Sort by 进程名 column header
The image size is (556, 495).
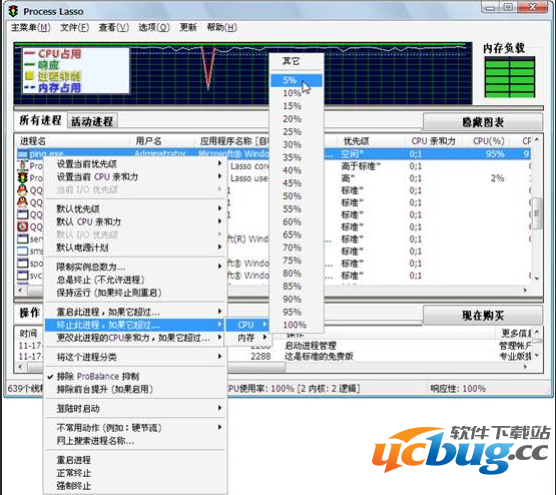tap(73, 141)
